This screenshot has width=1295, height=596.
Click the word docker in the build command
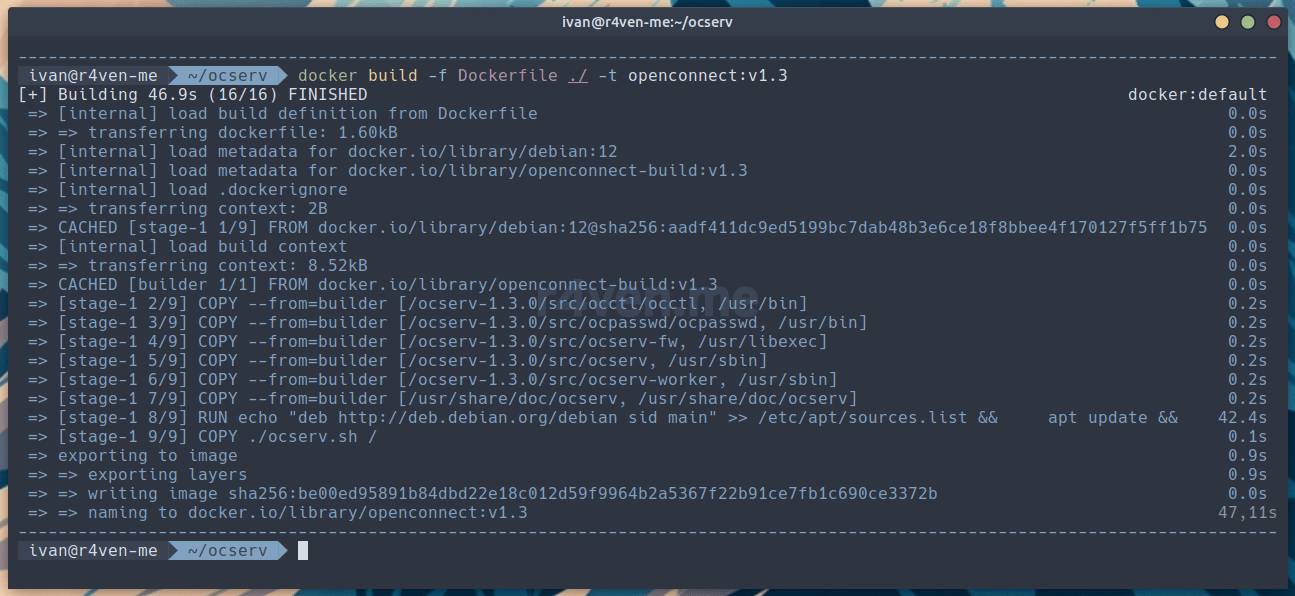point(328,76)
